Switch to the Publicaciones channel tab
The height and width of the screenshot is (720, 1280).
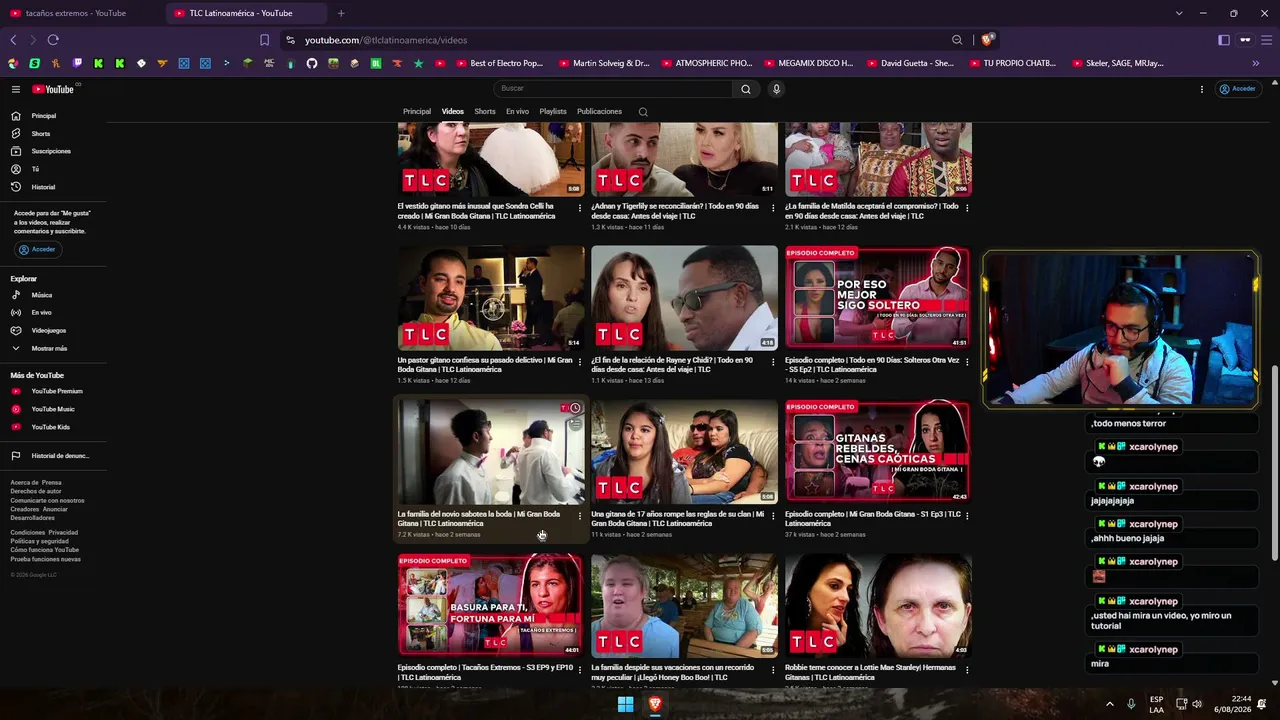(599, 112)
